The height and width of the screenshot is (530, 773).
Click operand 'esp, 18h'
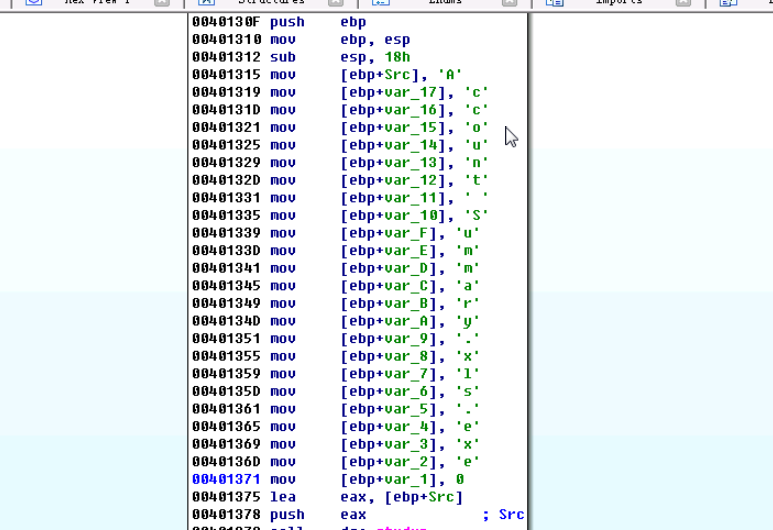click(375, 57)
